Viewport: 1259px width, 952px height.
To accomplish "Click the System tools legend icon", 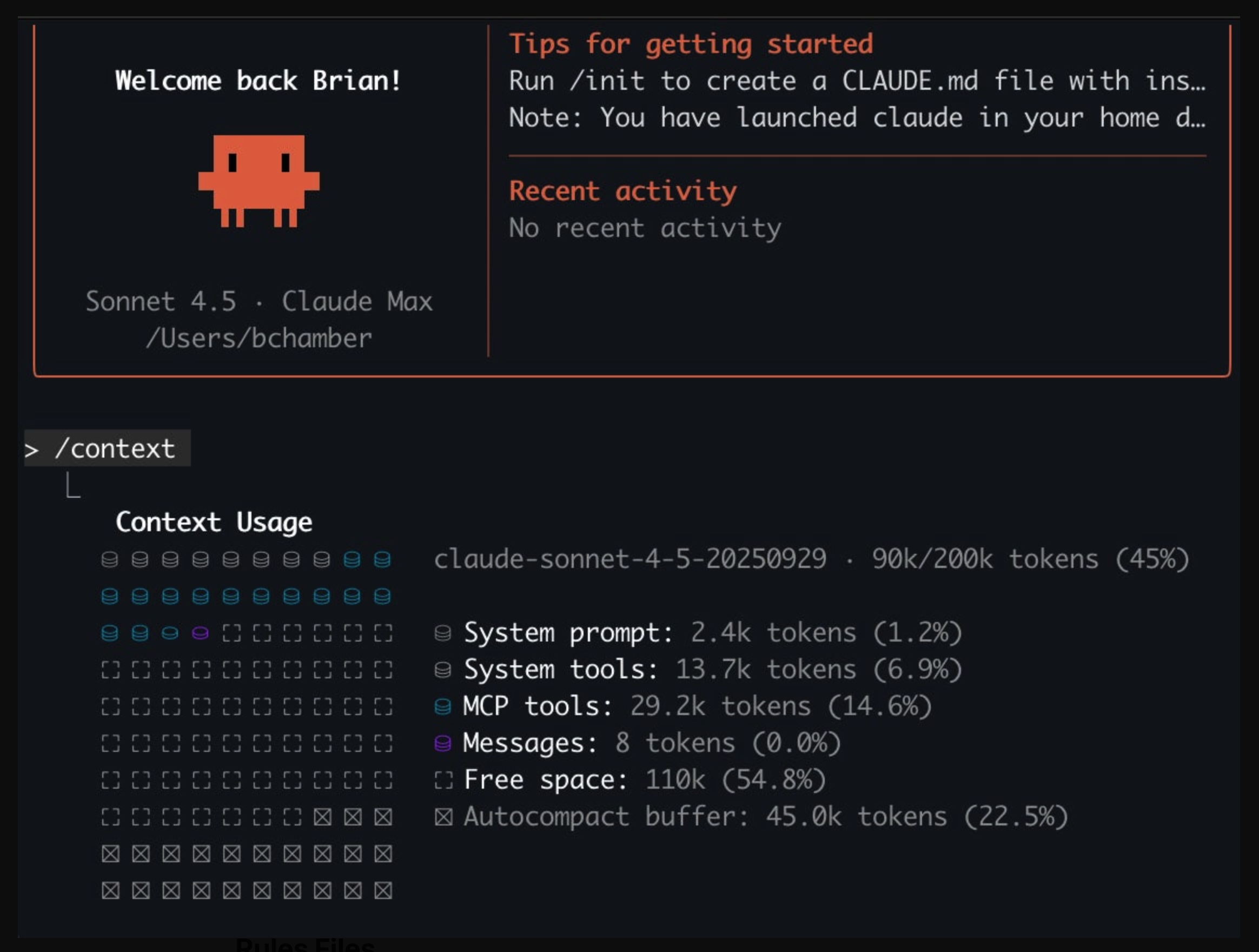I will (x=443, y=670).
